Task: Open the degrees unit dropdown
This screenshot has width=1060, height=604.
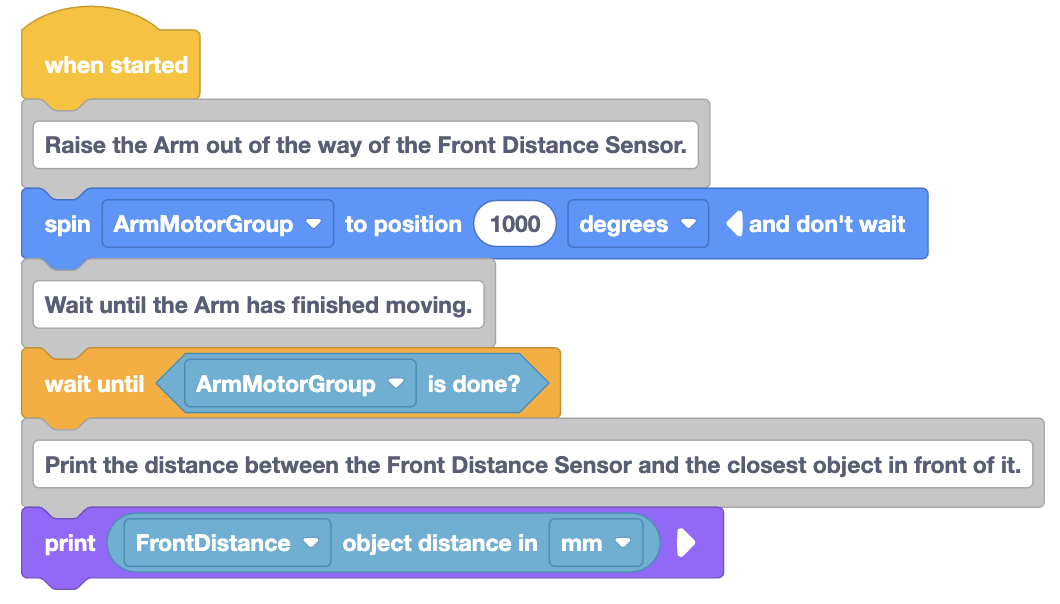Action: point(637,224)
